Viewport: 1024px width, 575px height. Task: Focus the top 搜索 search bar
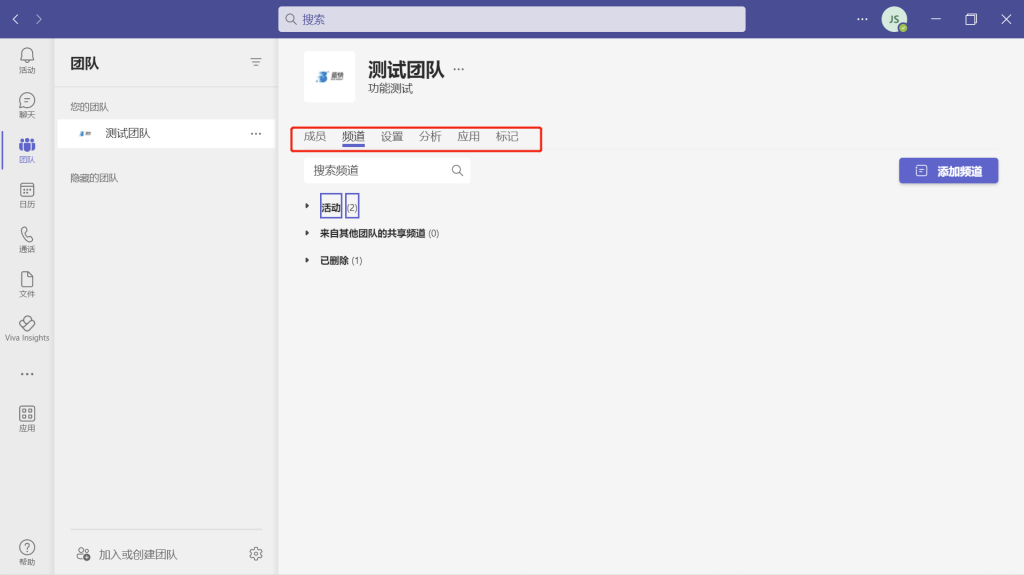pos(511,19)
